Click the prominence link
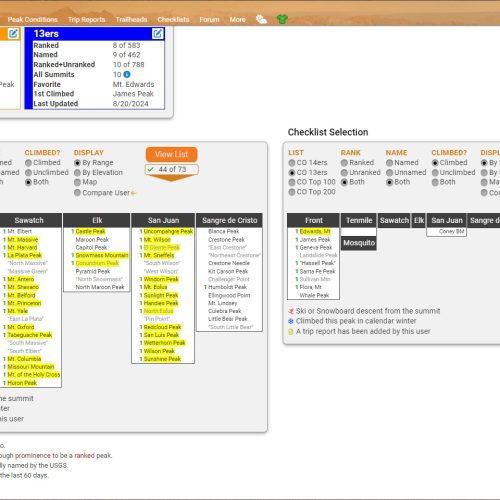500x500 pixels. [33, 455]
